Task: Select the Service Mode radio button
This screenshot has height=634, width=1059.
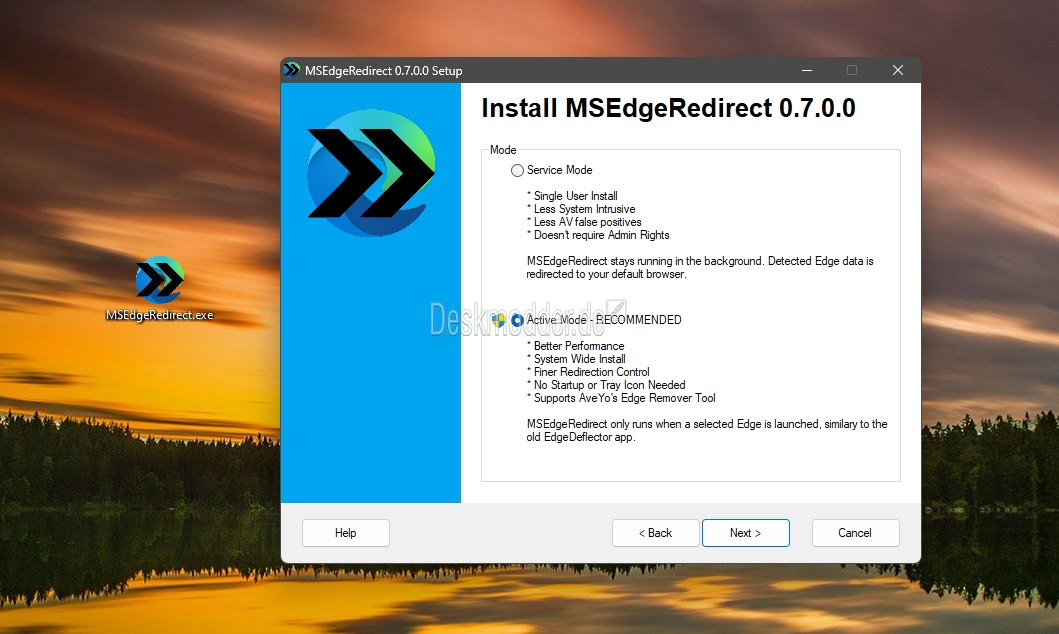Action: click(x=517, y=170)
